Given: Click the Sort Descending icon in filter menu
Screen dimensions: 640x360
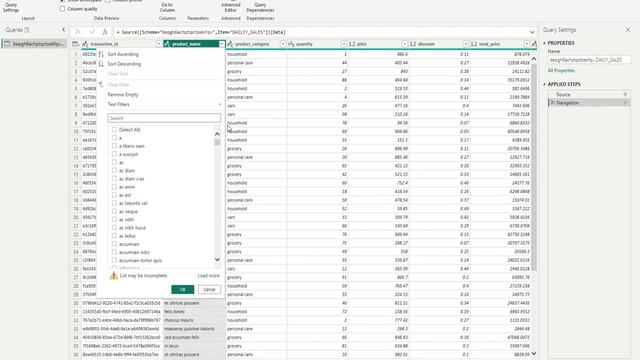Looking at the screenshot, I should [101, 64].
